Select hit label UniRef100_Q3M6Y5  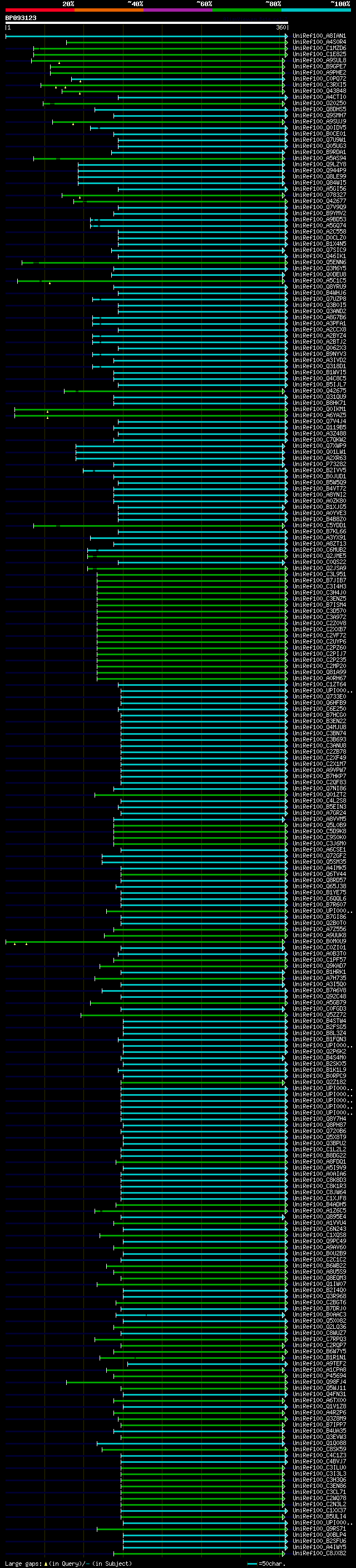pos(319,268)
